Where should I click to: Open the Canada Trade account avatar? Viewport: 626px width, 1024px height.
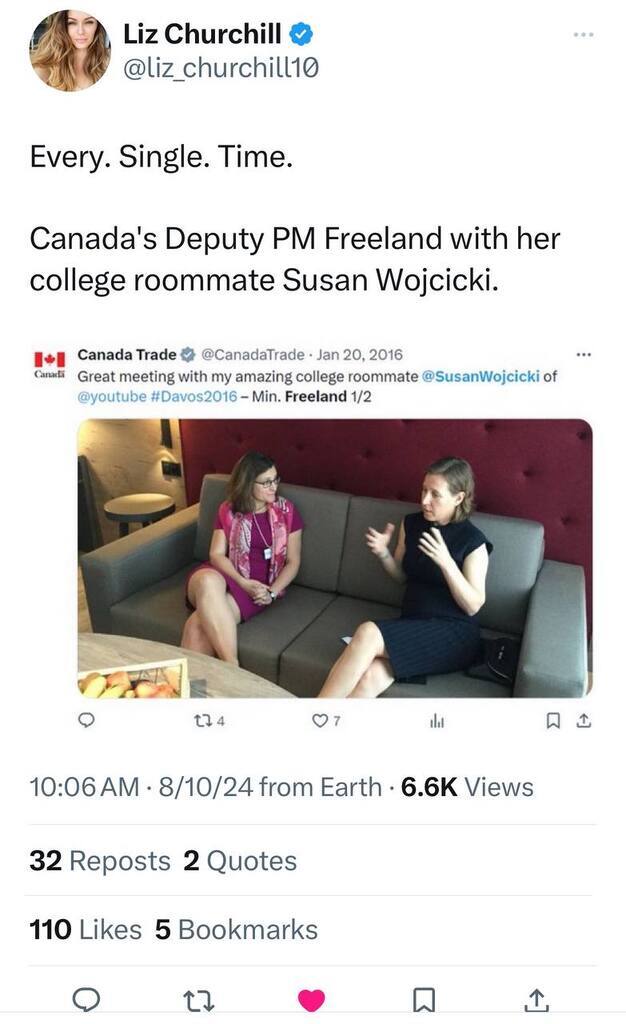pyautogui.click(x=49, y=362)
